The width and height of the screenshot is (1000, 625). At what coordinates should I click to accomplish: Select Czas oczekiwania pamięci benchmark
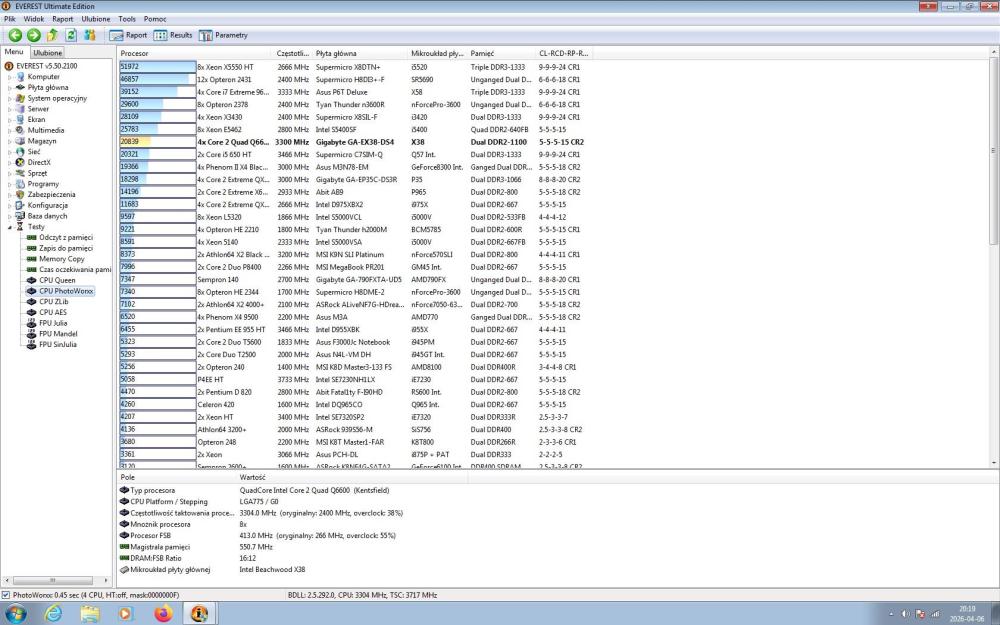75,270
